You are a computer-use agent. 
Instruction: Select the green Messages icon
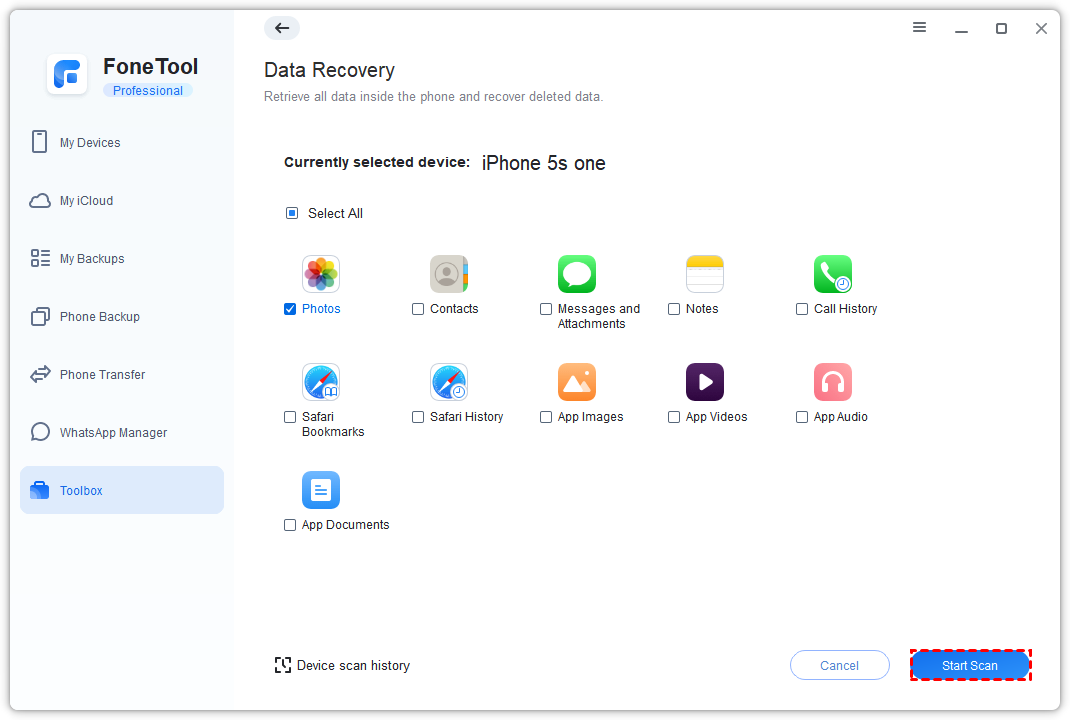pyautogui.click(x=576, y=274)
